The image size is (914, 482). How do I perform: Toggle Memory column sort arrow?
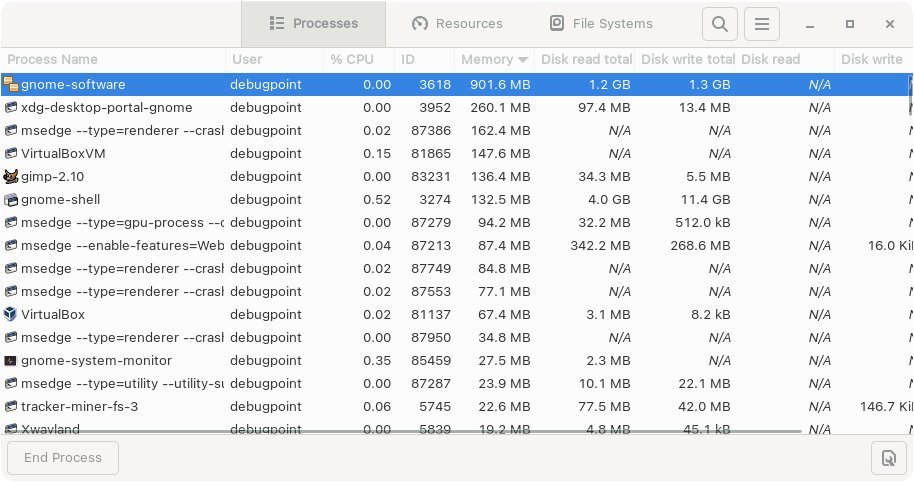pyautogui.click(x=523, y=59)
